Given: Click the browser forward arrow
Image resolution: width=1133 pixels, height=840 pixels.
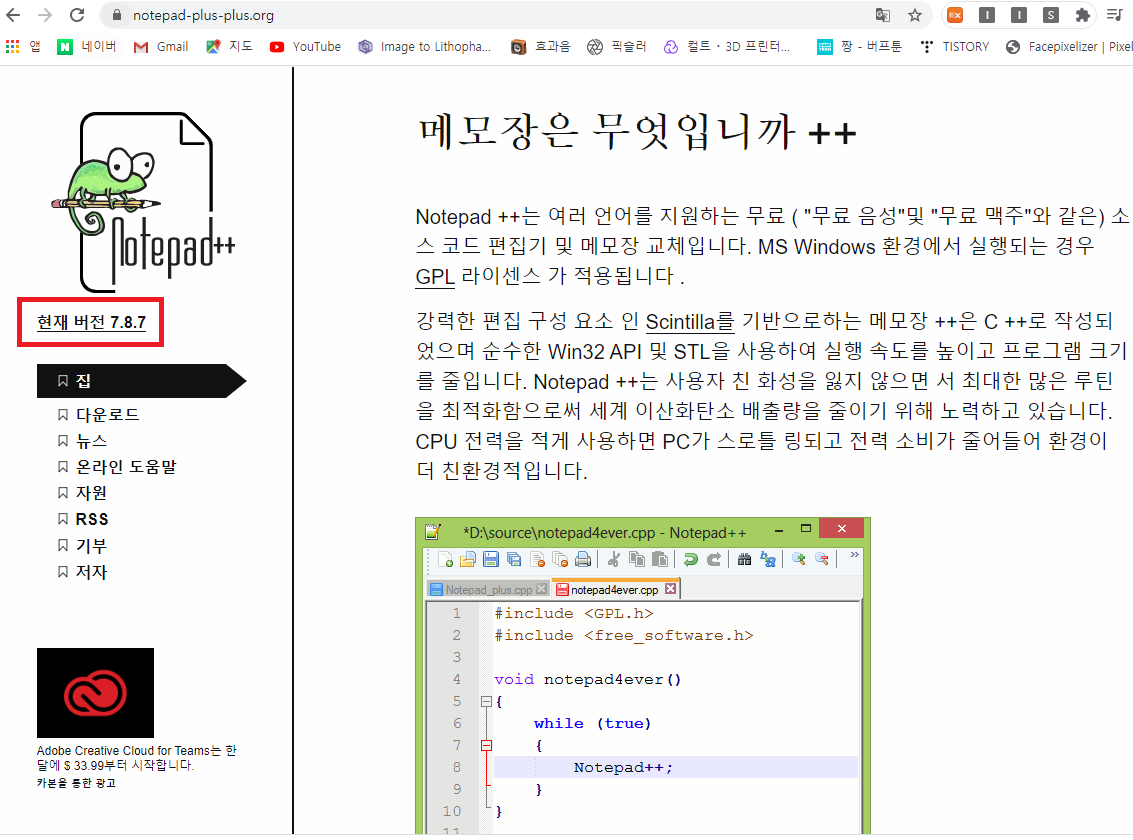Looking at the screenshot, I should 45,15.
